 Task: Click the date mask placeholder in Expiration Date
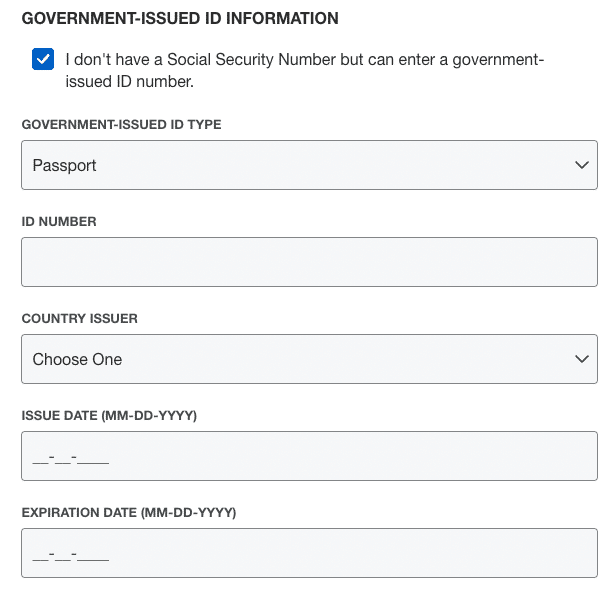[70, 555]
